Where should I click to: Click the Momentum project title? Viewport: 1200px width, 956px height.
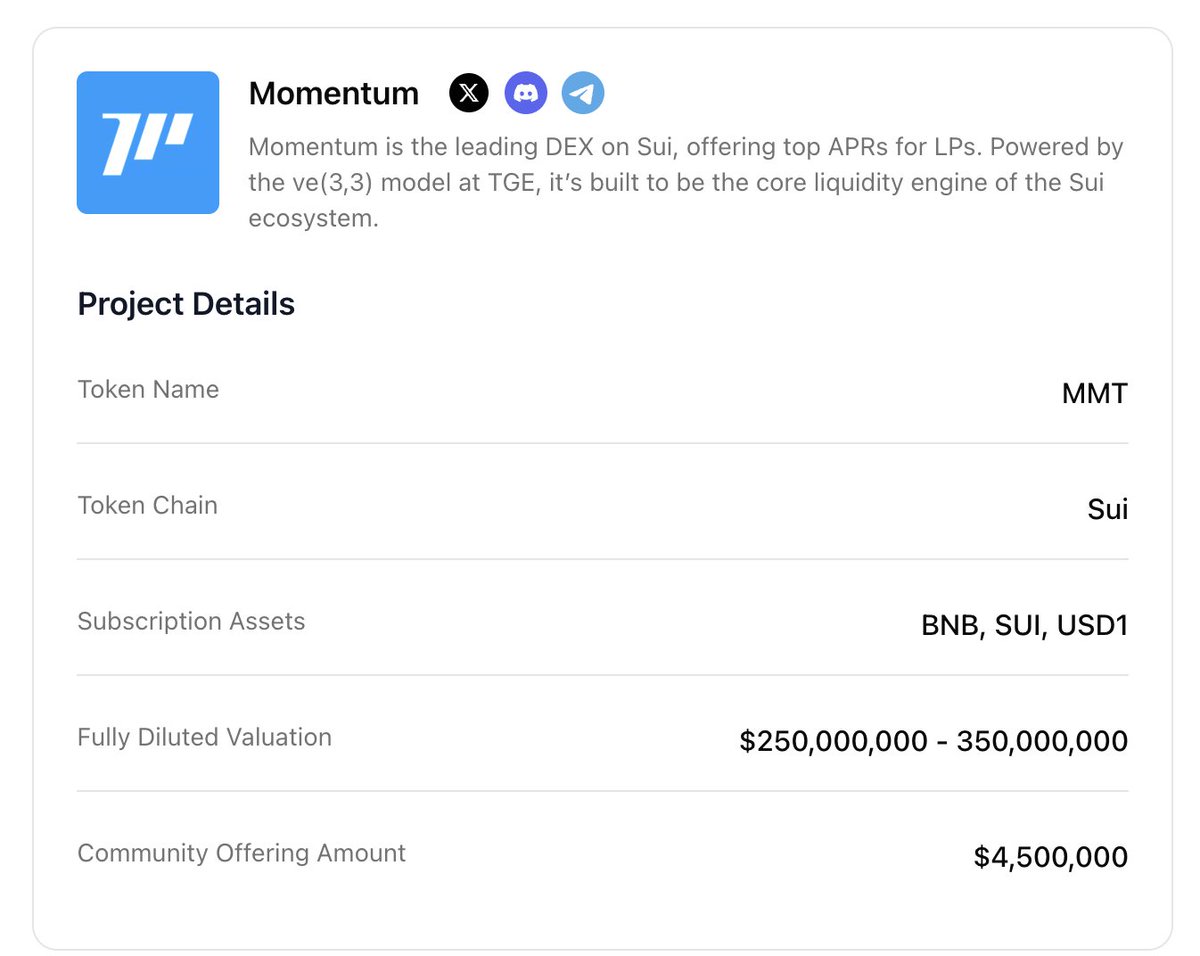point(334,94)
